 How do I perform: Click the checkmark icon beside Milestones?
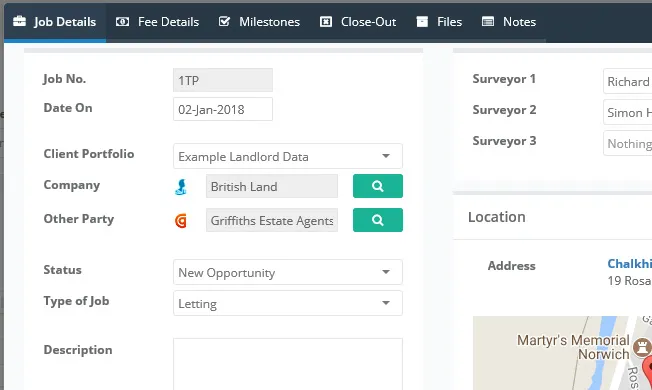tap(224, 22)
